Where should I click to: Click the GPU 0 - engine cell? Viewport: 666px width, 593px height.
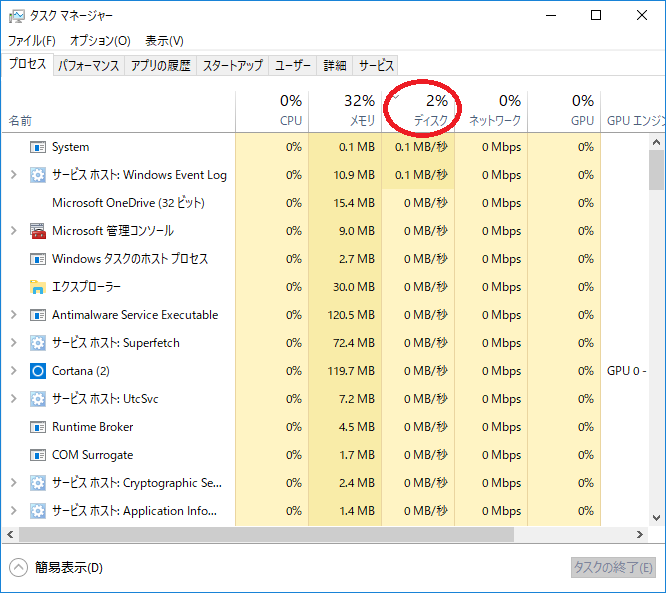tap(626, 371)
